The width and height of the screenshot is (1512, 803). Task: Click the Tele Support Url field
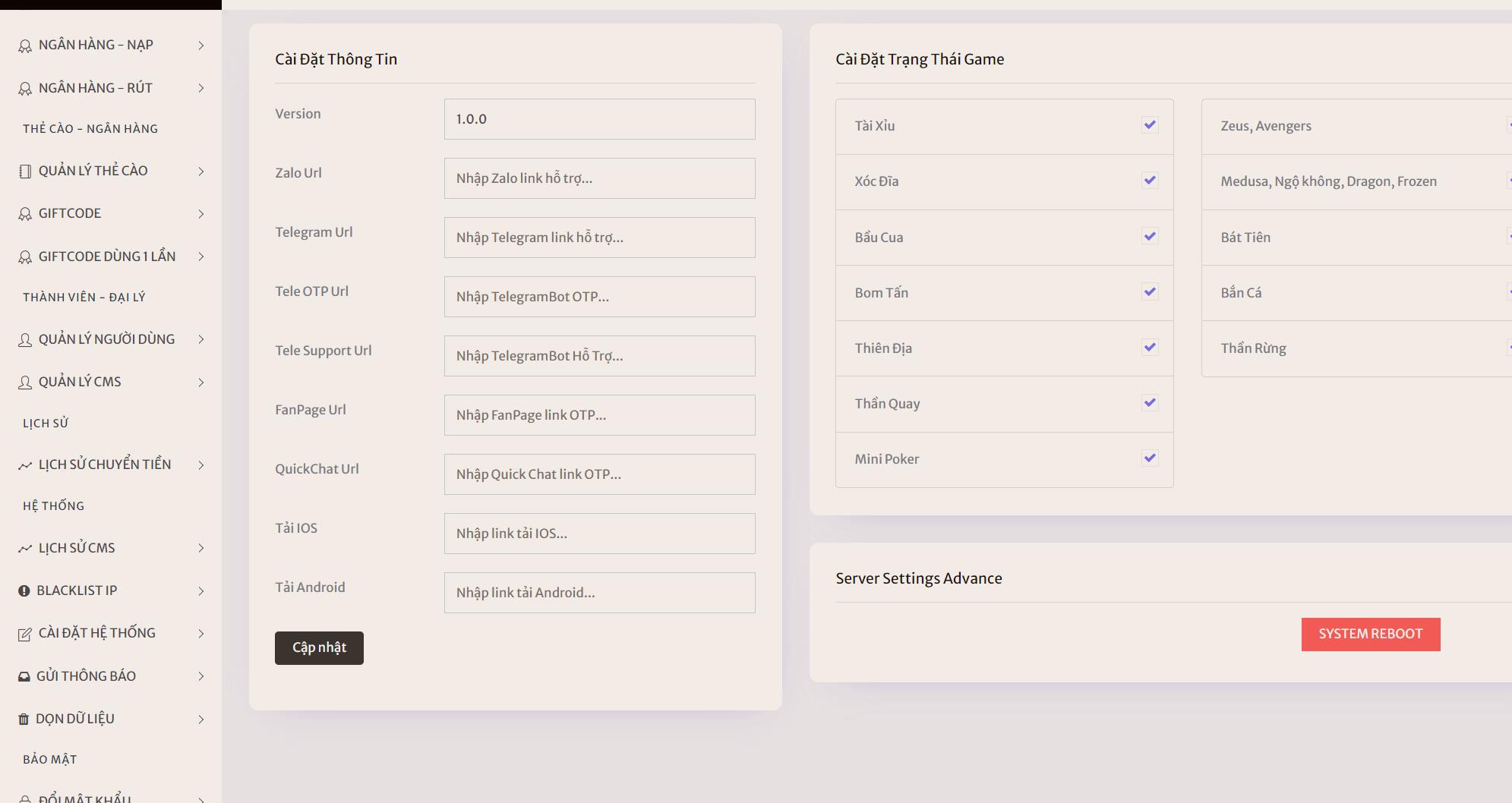pyautogui.click(x=600, y=356)
